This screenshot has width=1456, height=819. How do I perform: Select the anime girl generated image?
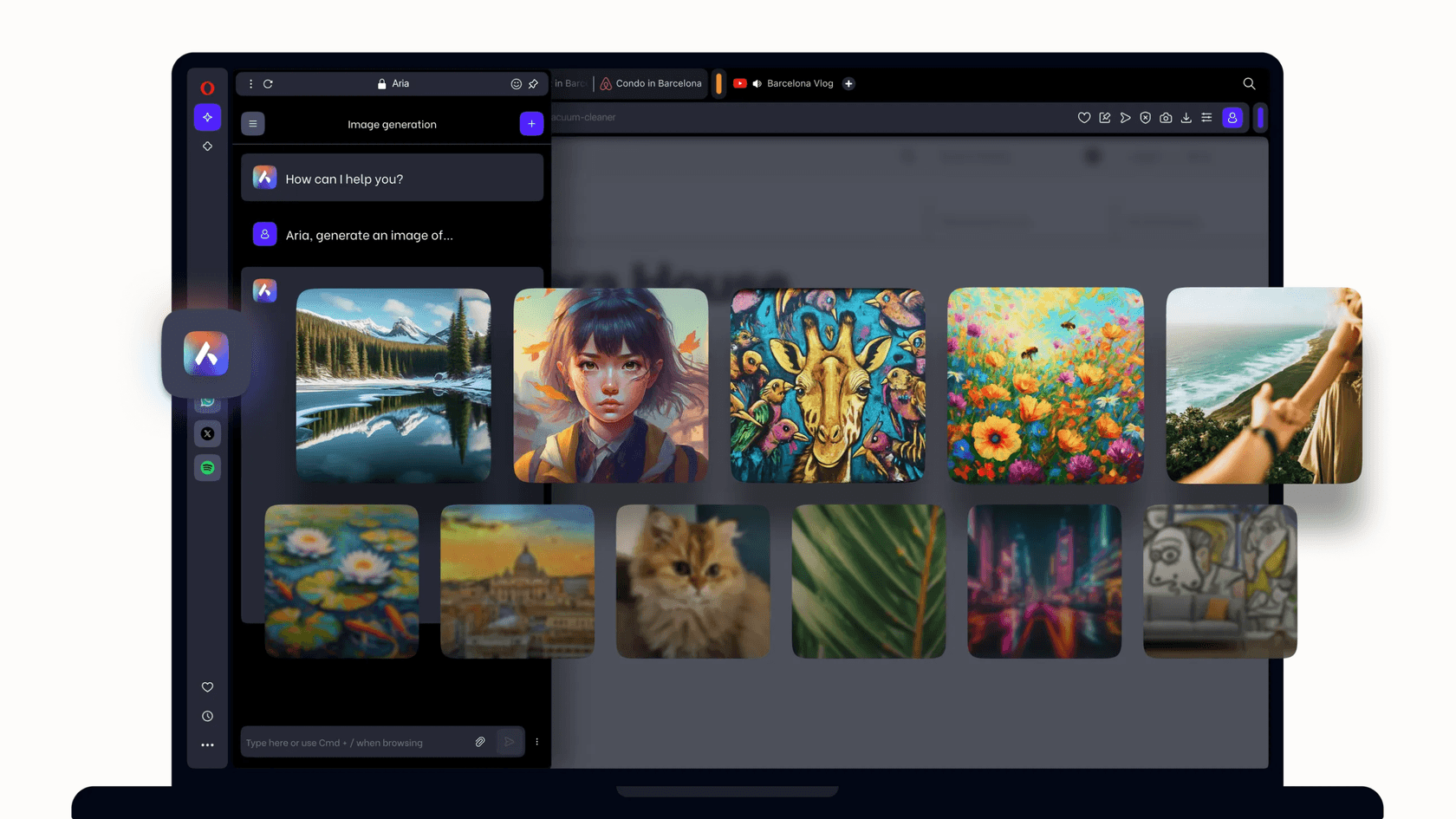(x=610, y=385)
